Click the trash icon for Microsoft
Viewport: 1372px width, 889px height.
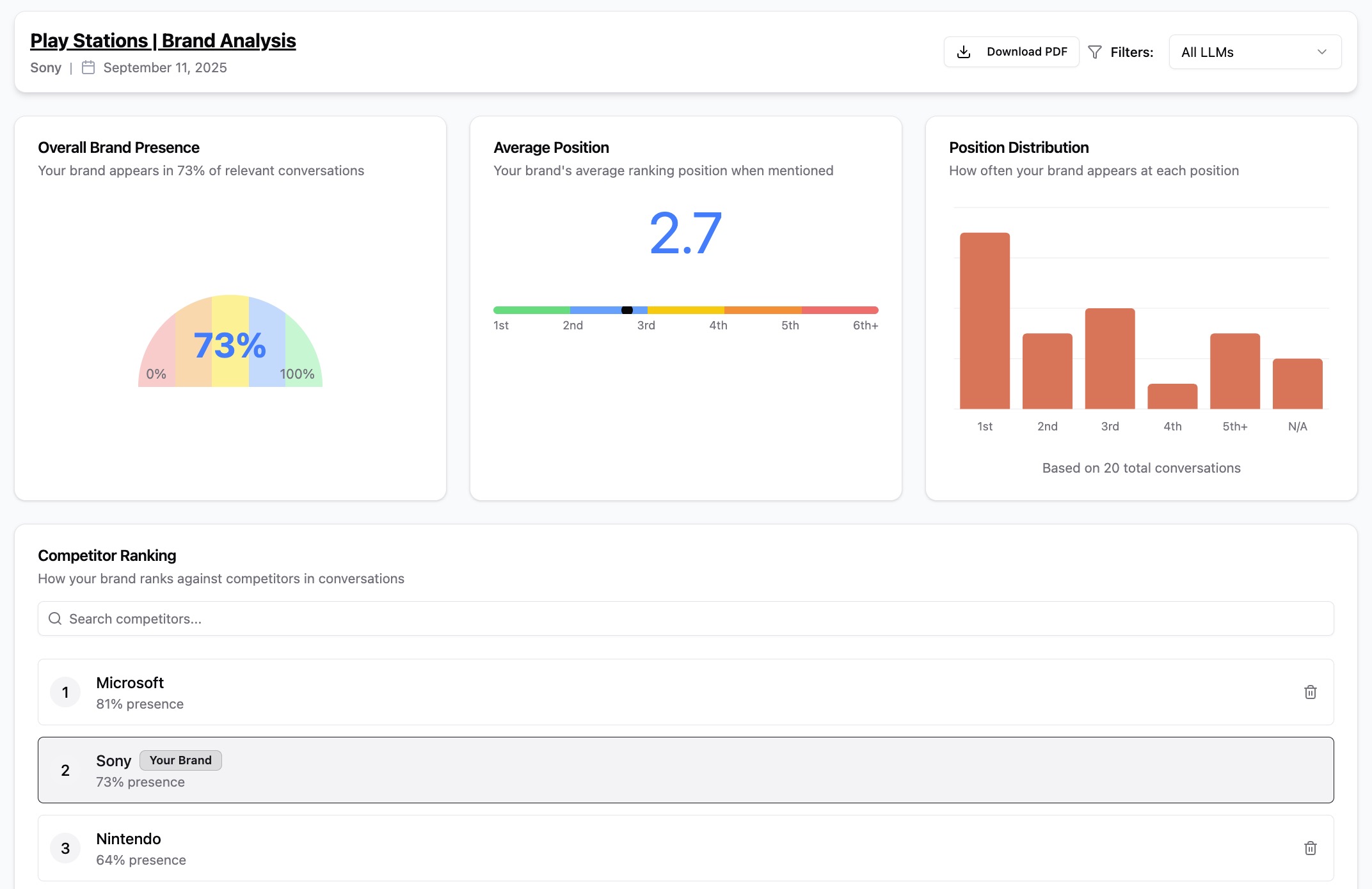1310,692
